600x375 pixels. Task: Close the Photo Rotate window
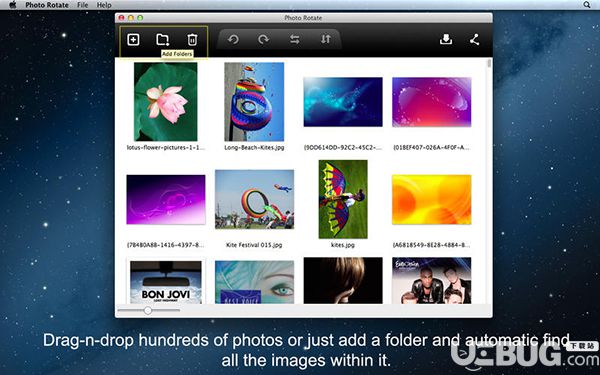(x=122, y=18)
